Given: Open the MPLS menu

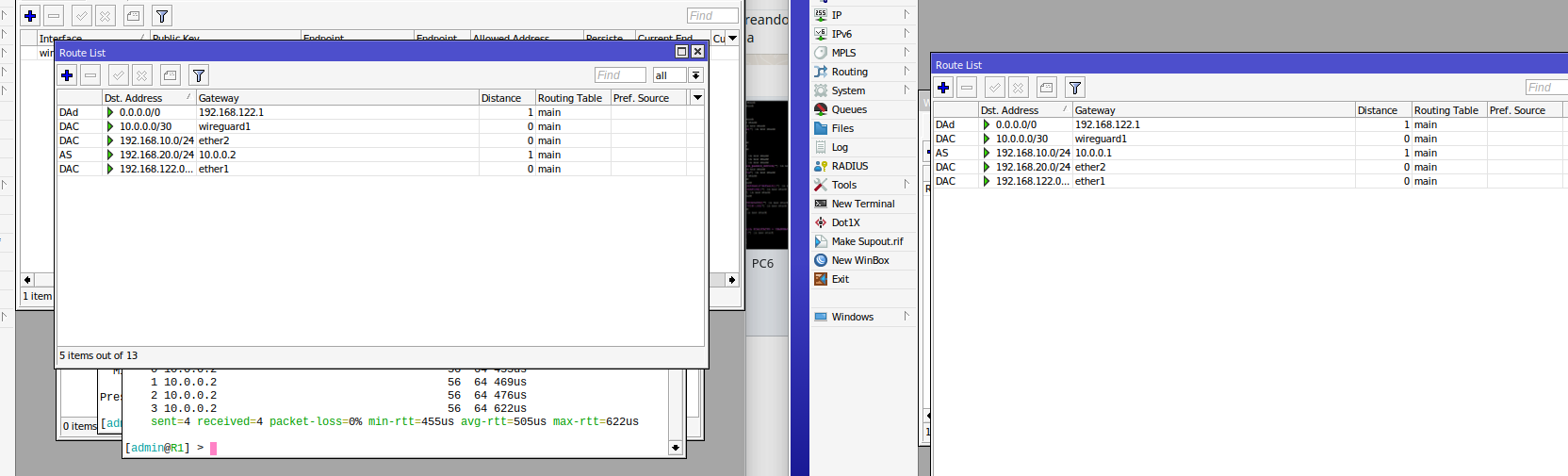Looking at the screenshot, I should pyautogui.click(x=862, y=53).
